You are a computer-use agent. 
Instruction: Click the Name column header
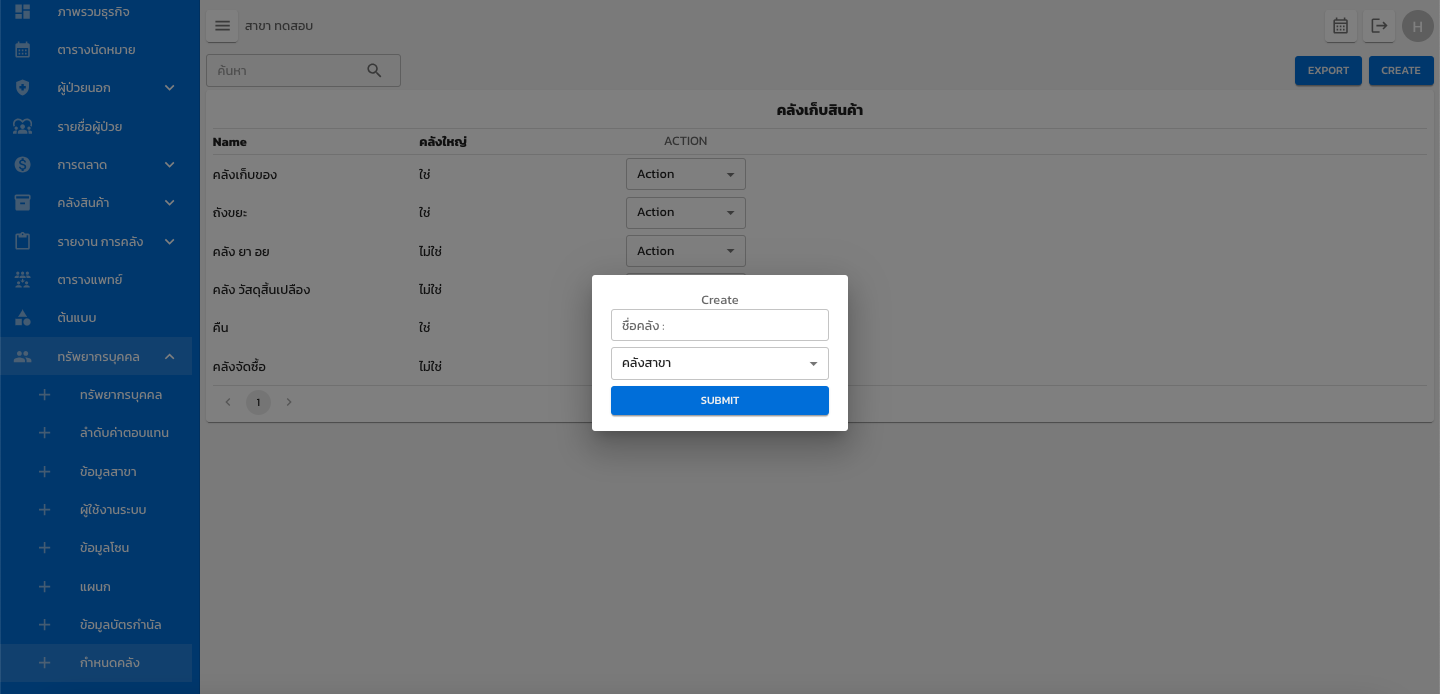[230, 142]
